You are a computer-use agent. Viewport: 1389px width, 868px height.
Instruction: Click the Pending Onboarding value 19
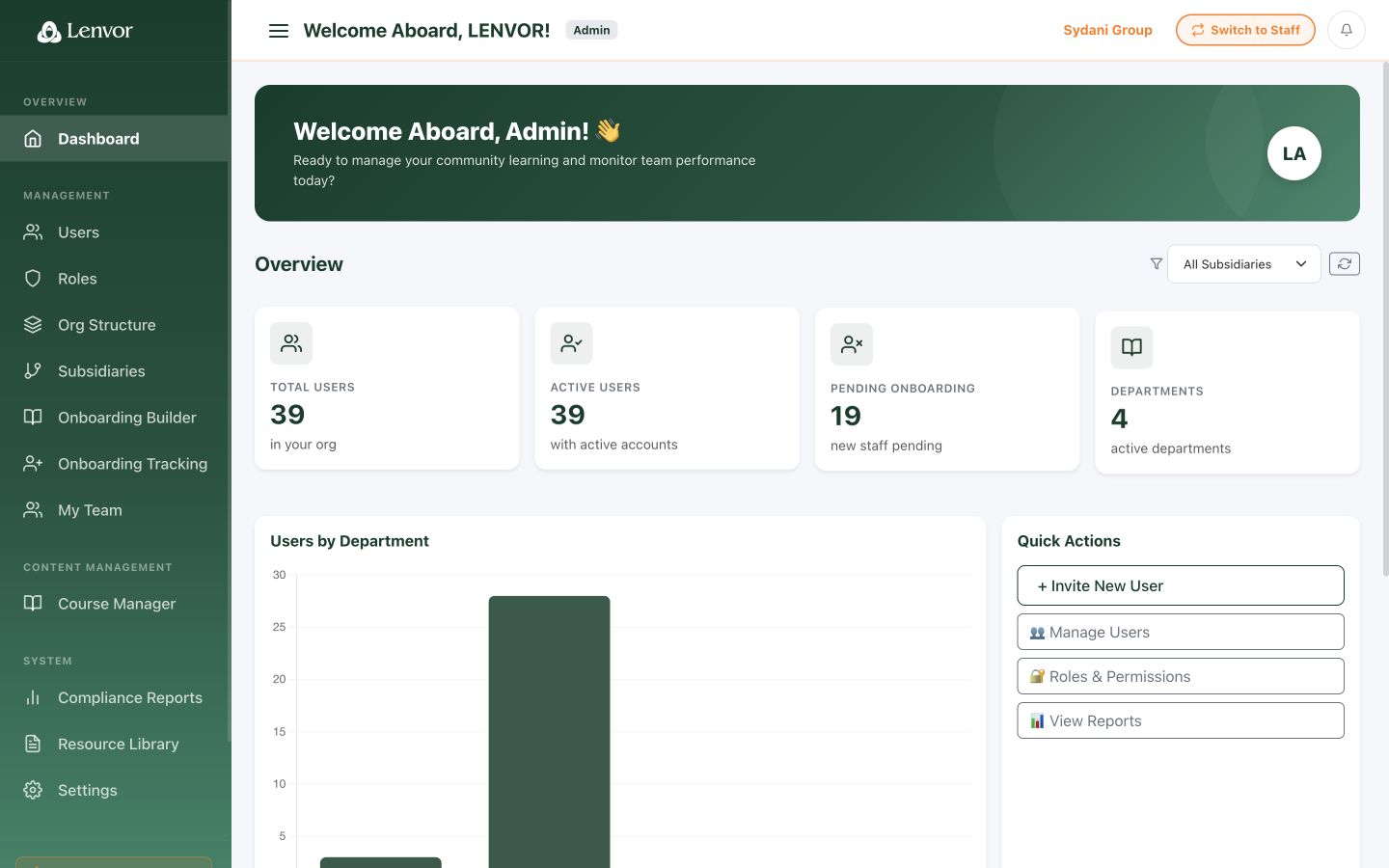coord(846,416)
